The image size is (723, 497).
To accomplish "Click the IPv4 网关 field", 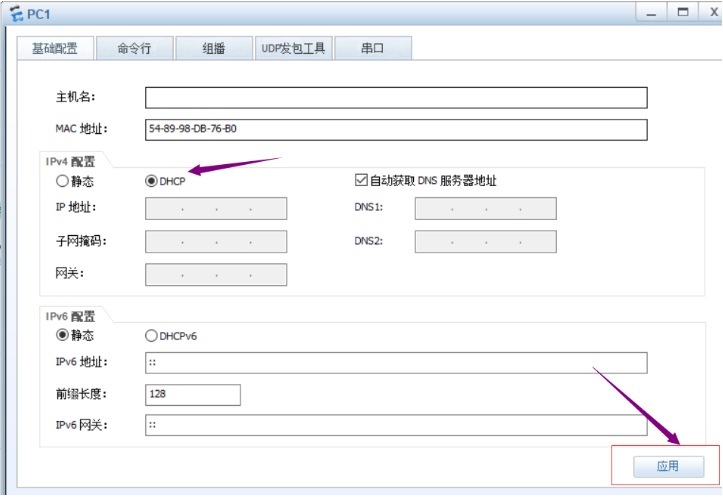I will 216,275.
